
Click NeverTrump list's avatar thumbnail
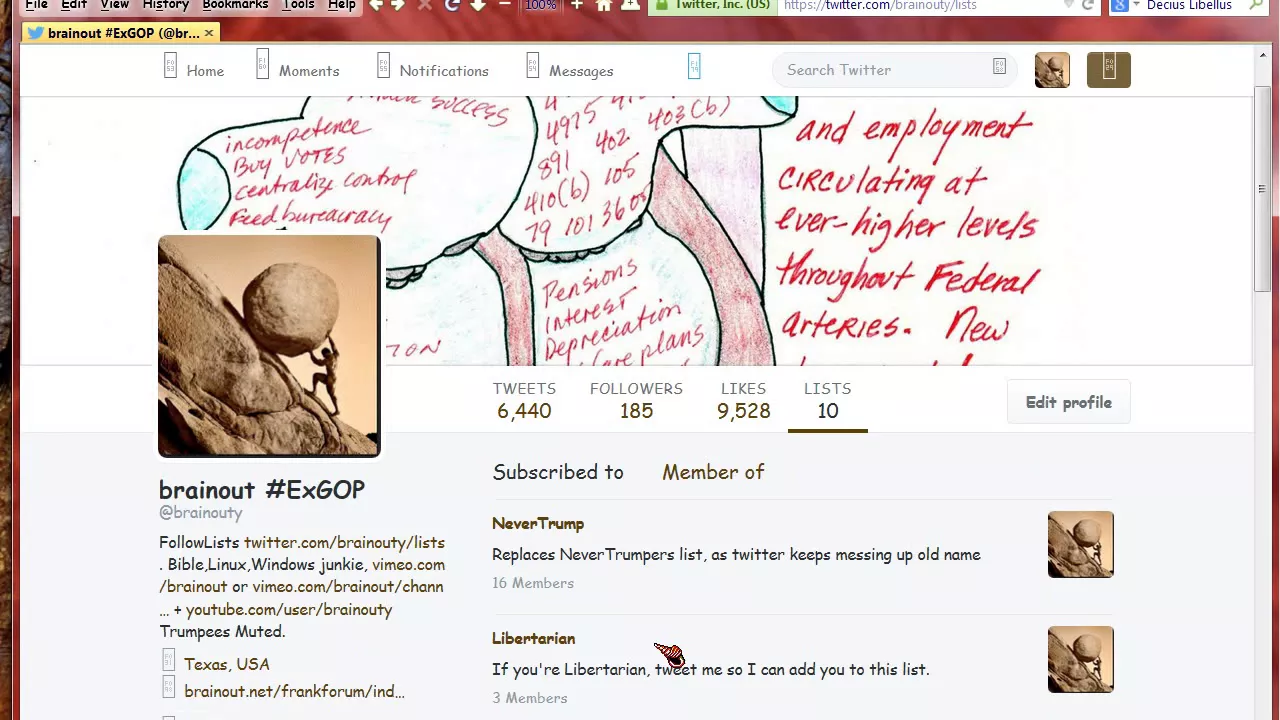pos(1080,544)
